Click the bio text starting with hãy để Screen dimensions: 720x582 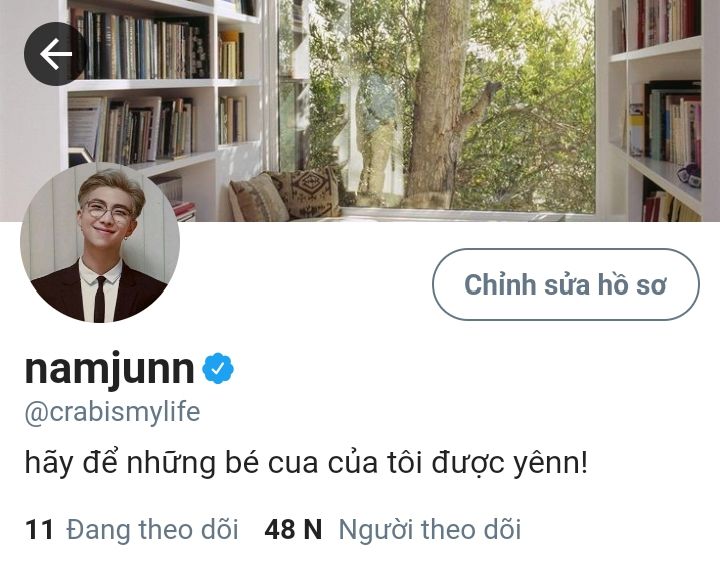pyautogui.click(x=306, y=463)
